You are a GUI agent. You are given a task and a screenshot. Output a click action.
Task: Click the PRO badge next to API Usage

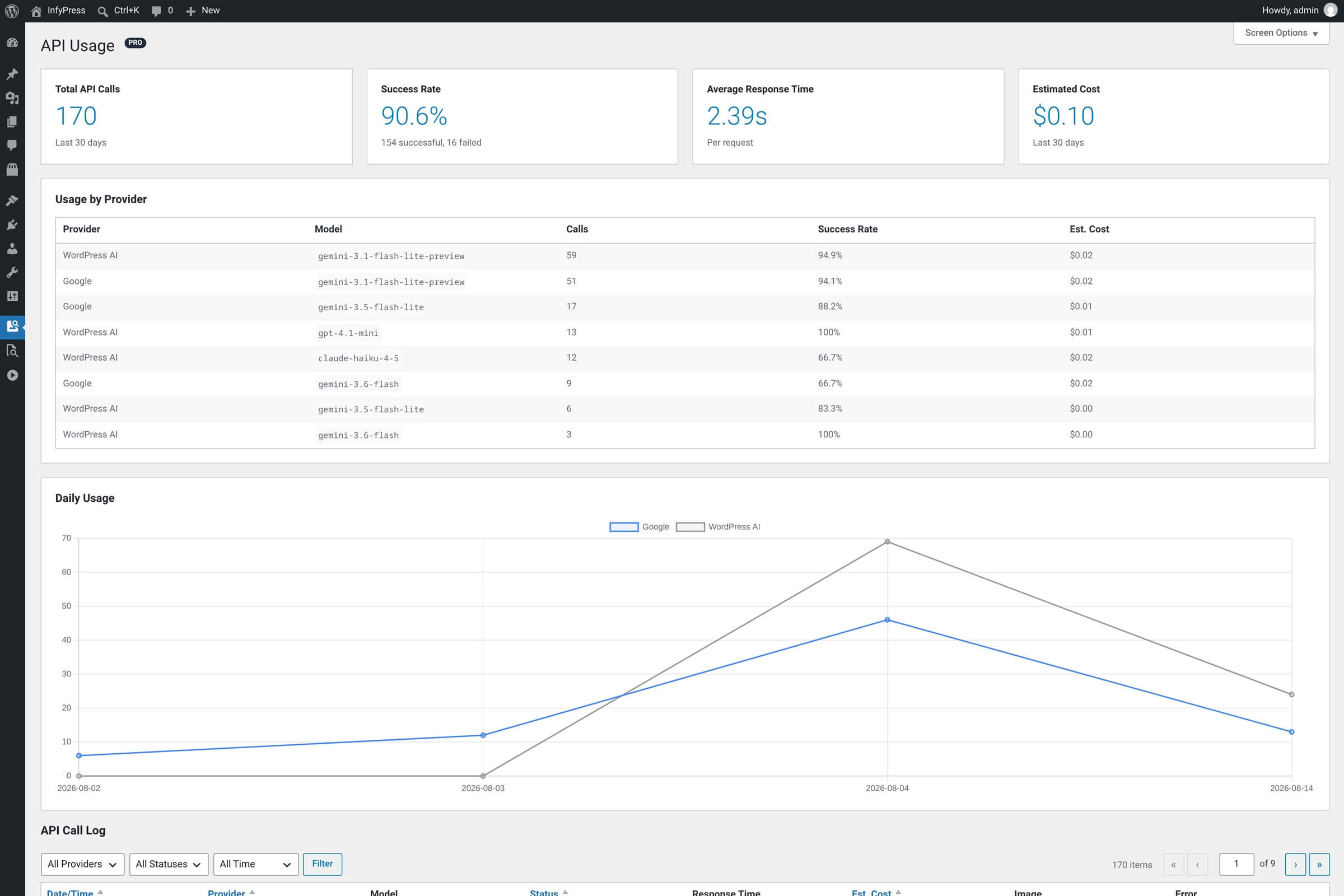point(136,43)
